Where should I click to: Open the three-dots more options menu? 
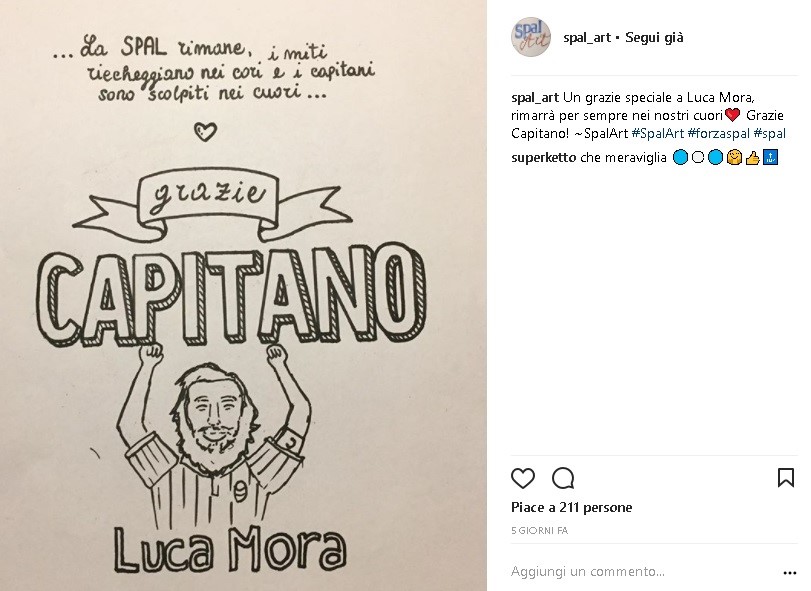click(x=790, y=572)
